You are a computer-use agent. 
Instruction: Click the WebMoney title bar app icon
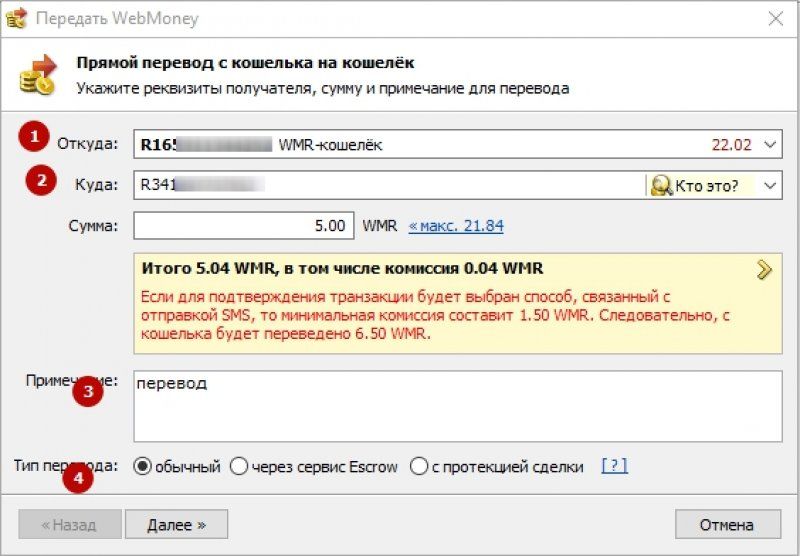pyautogui.click(x=16, y=18)
